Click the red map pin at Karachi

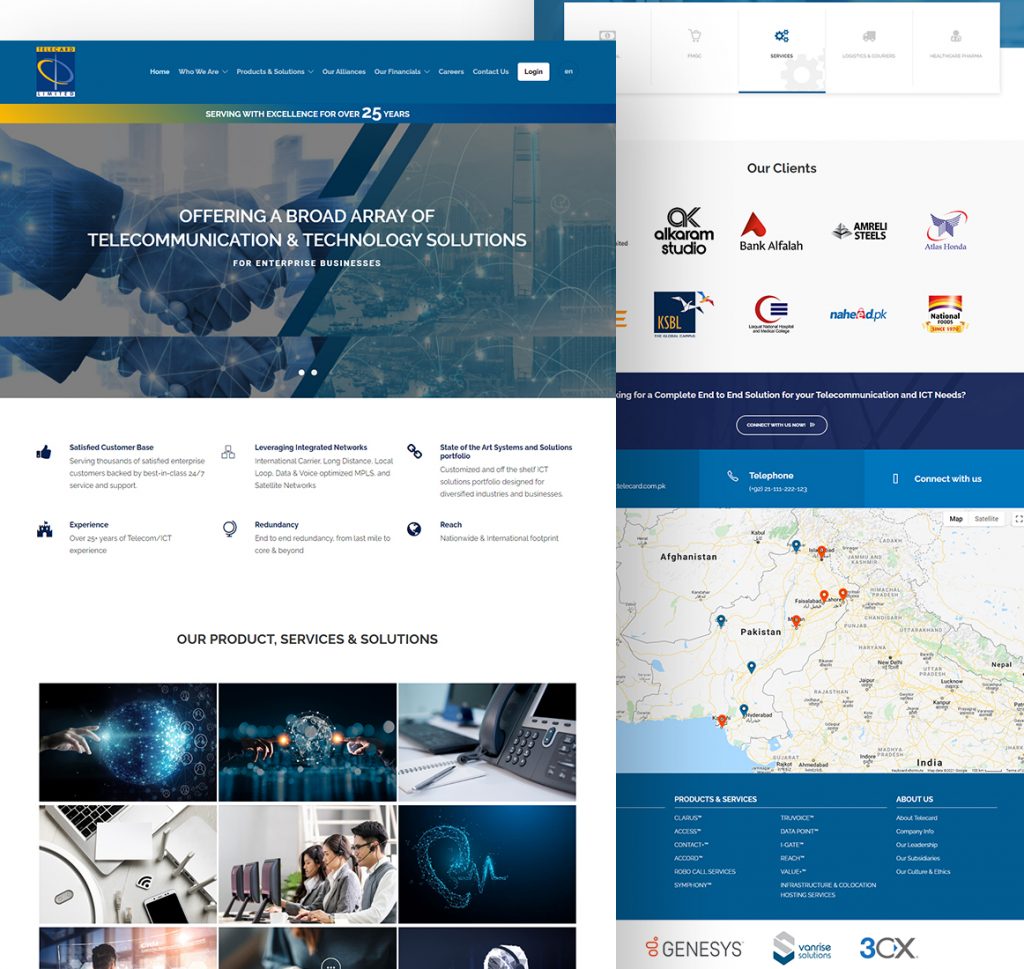click(722, 722)
